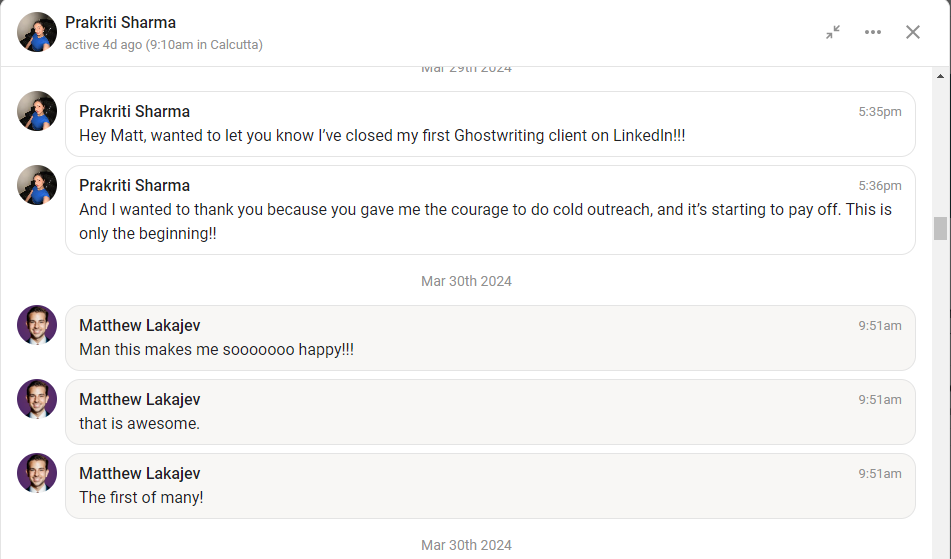Click the chat scrollbar thumb
951x559 pixels.
(940, 228)
